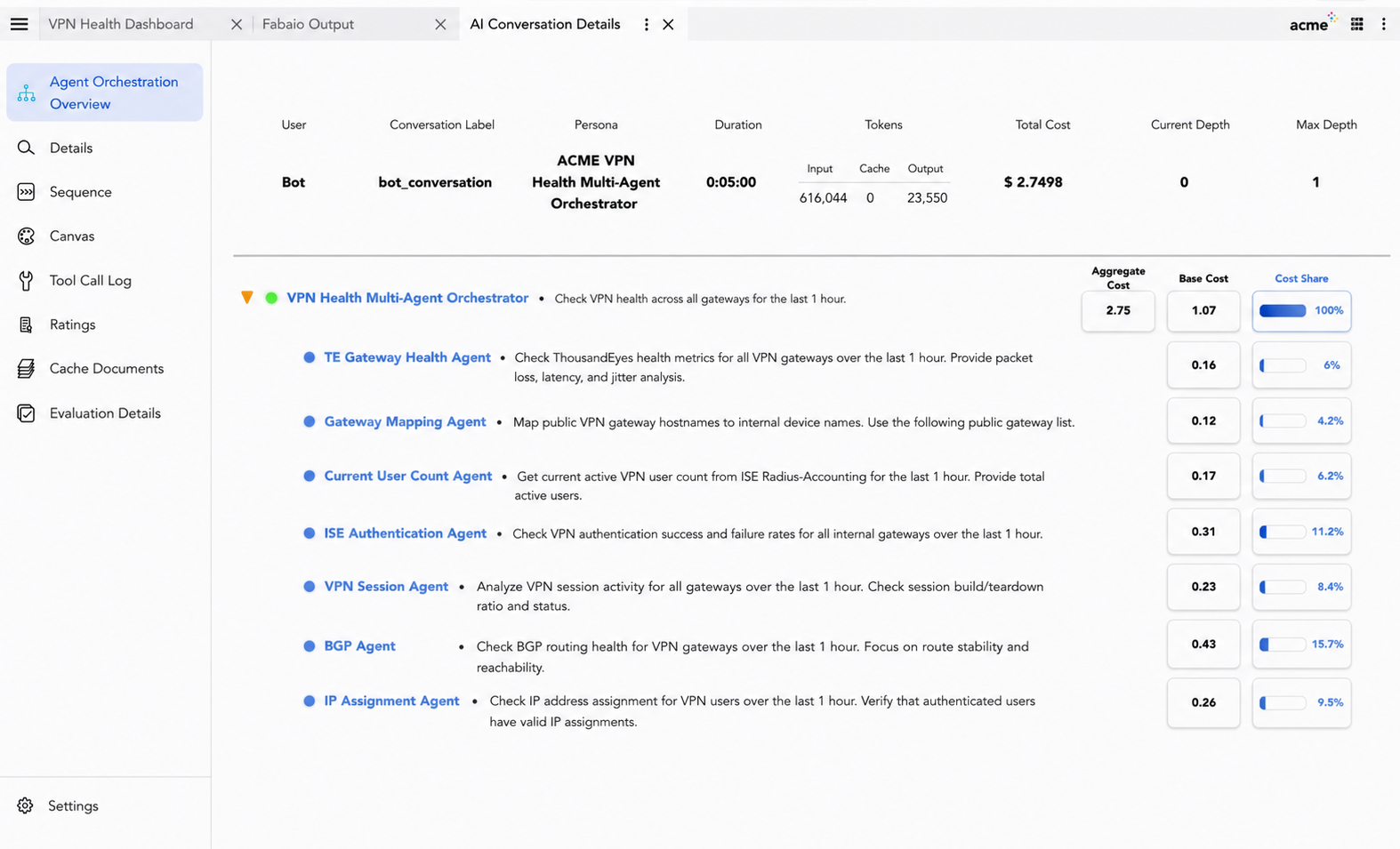
Task: Open the top-right vertical ellipsis menu
Action: pos(1383,24)
